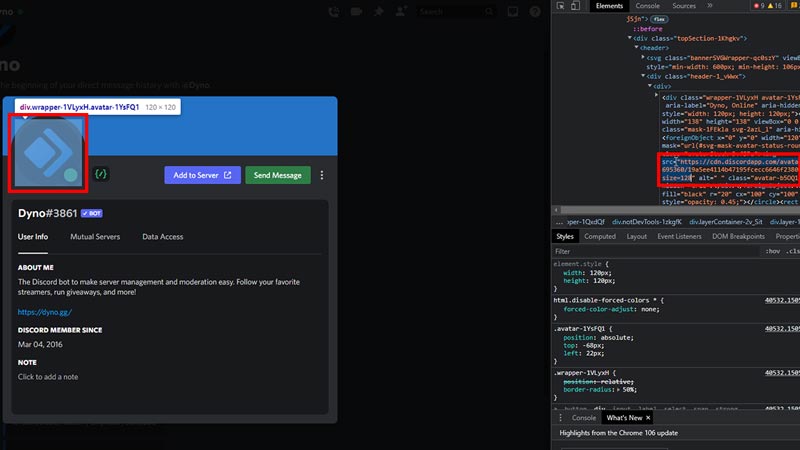The image size is (800, 450).
Task: Click to add a note field
Action: tap(48, 377)
